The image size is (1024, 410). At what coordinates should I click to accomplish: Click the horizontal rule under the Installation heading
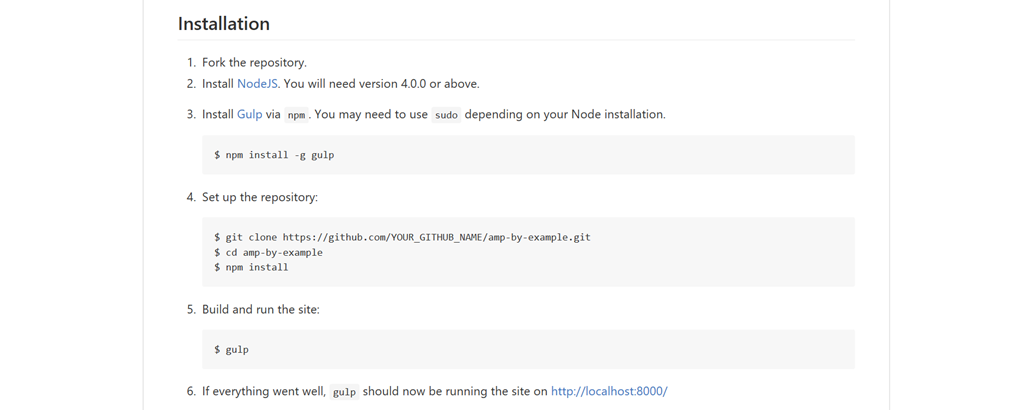(517, 40)
